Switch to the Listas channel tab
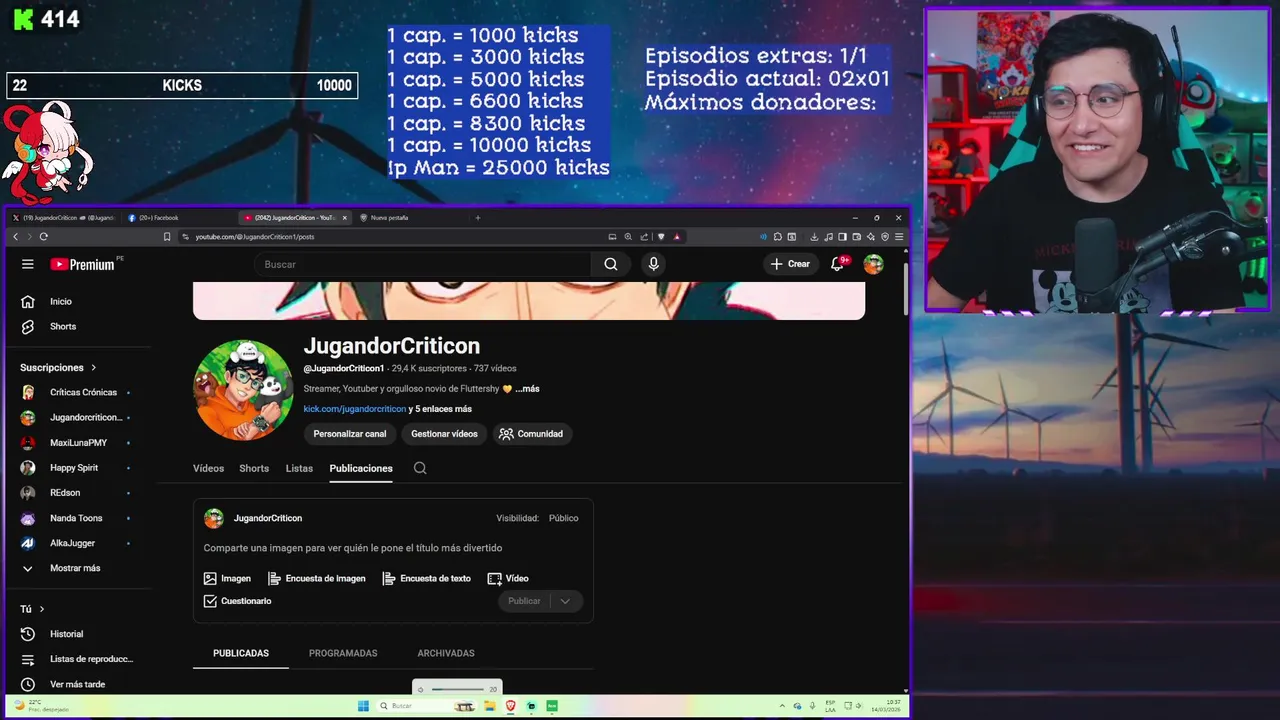The height and width of the screenshot is (720, 1280). [x=299, y=468]
